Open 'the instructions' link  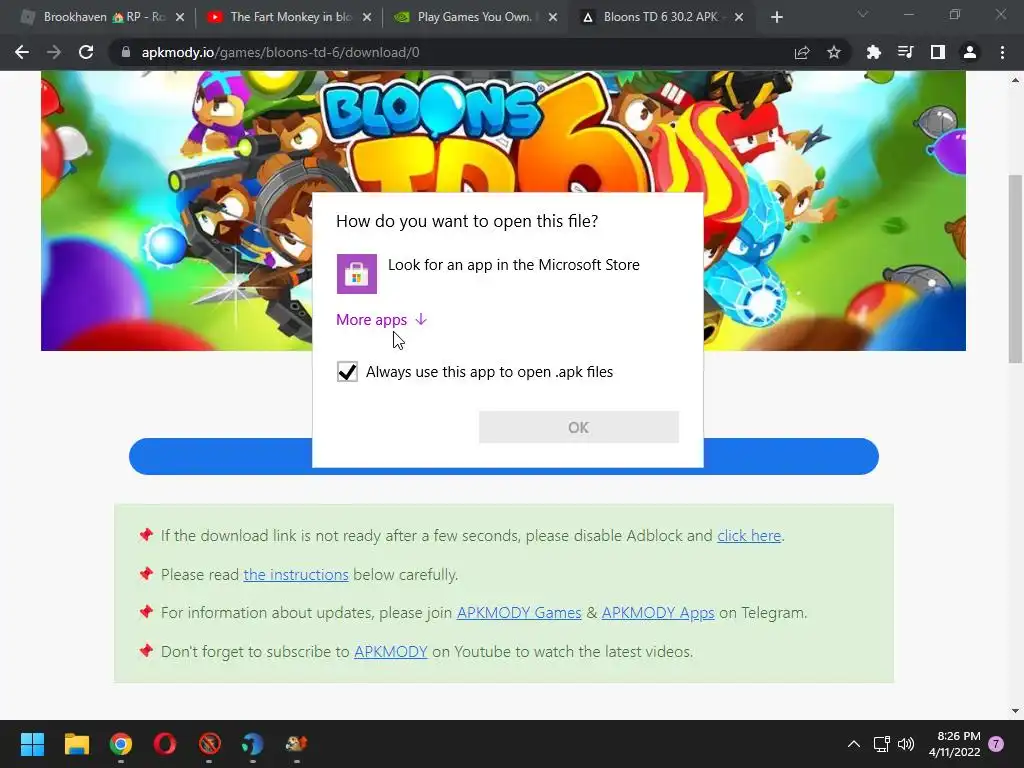coord(296,575)
